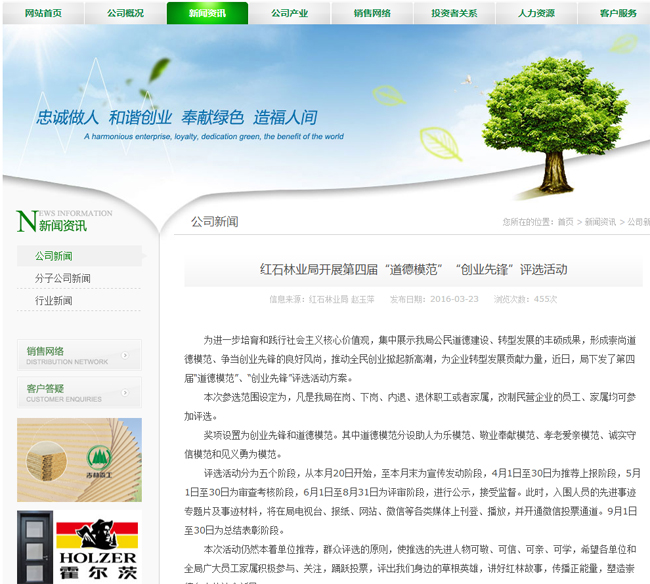Navigate to 人力资源 in the top bar
Screen dimensions: 650x584
(x=536, y=13)
